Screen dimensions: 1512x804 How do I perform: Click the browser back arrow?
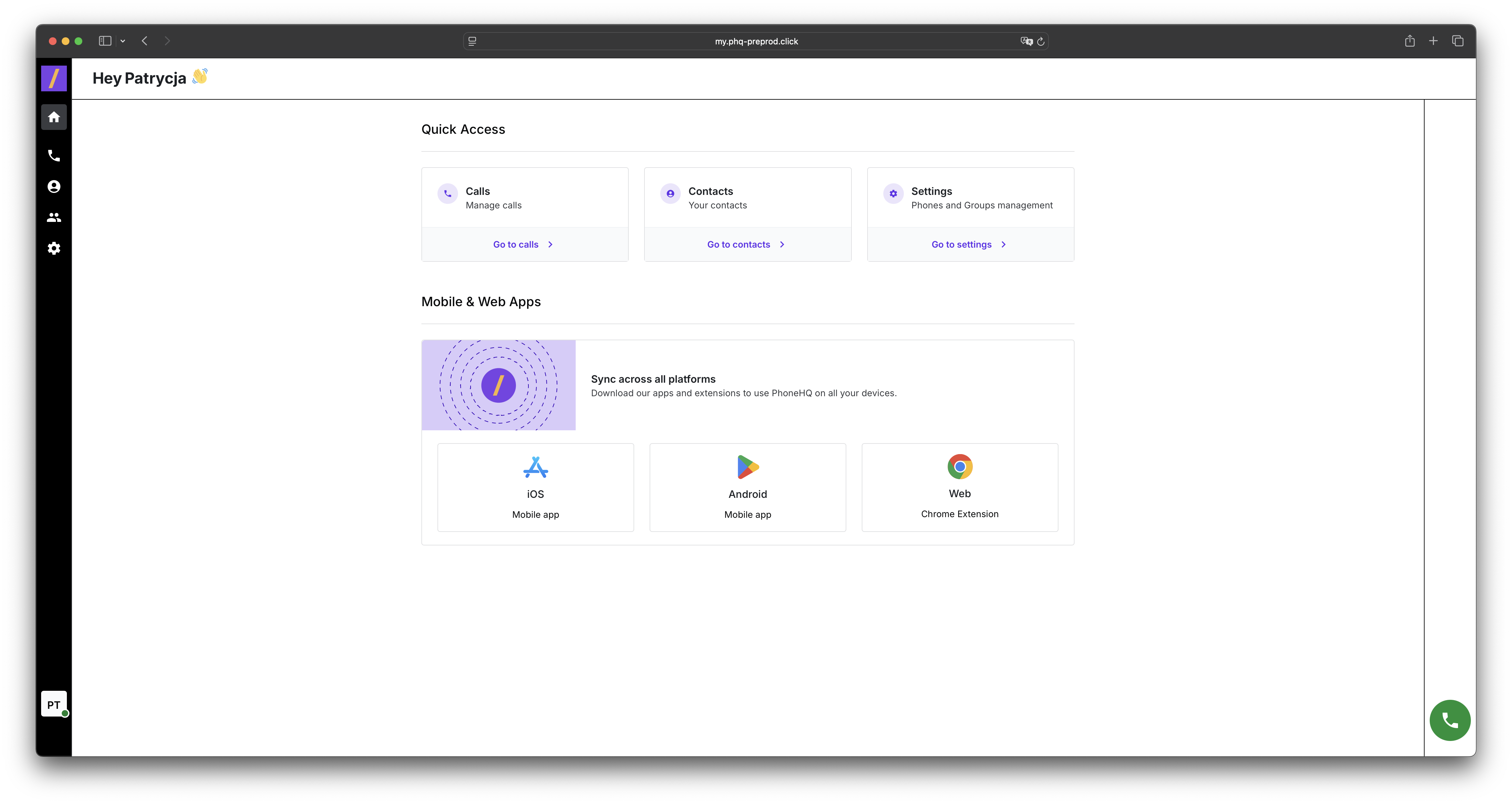(144, 41)
